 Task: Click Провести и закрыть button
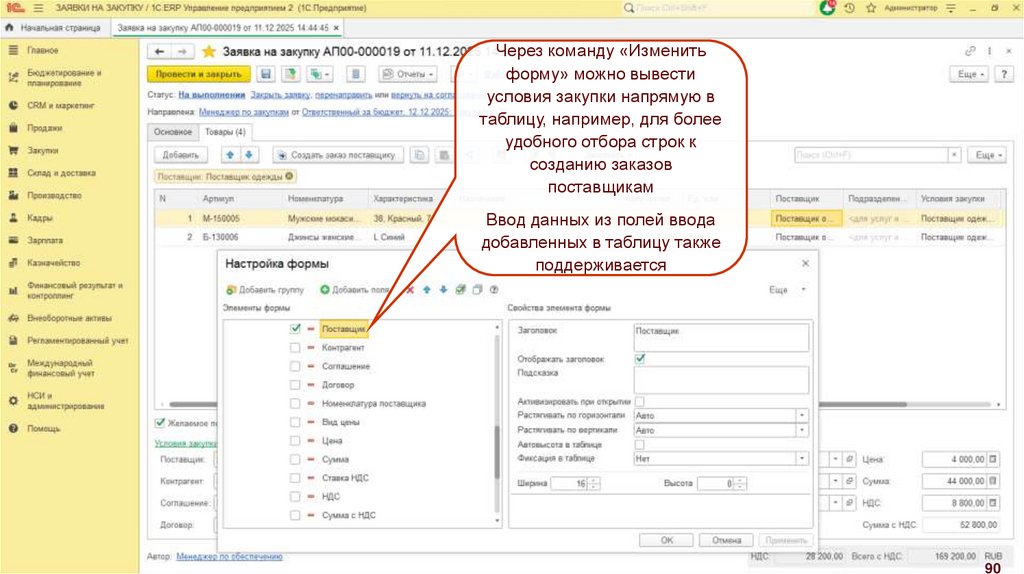tap(199, 74)
